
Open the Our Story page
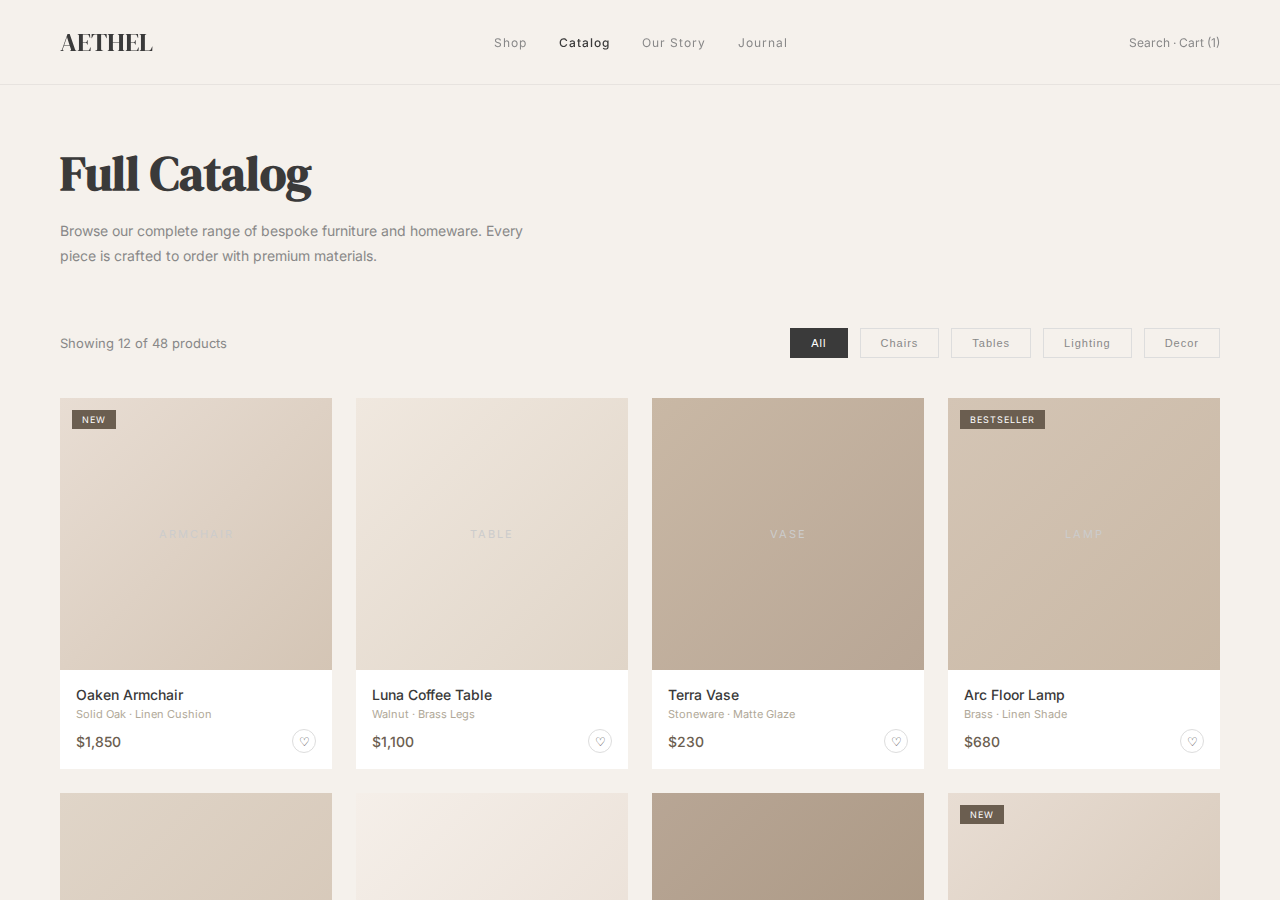point(673,43)
